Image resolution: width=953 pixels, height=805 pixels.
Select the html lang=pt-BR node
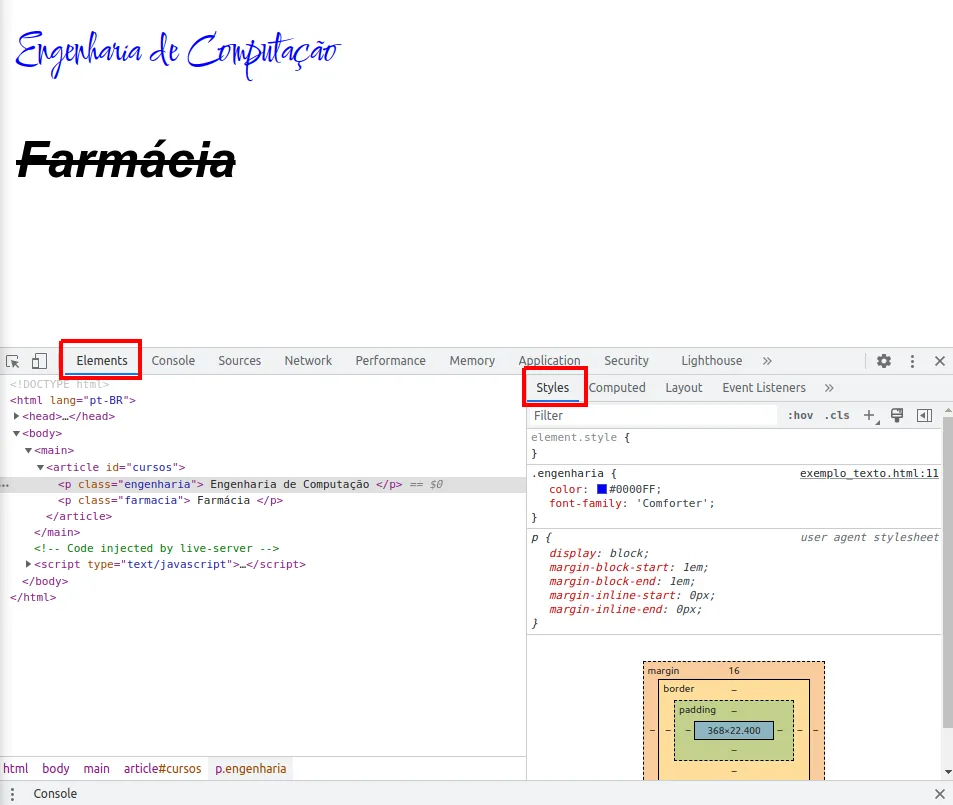click(x=73, y=400)
